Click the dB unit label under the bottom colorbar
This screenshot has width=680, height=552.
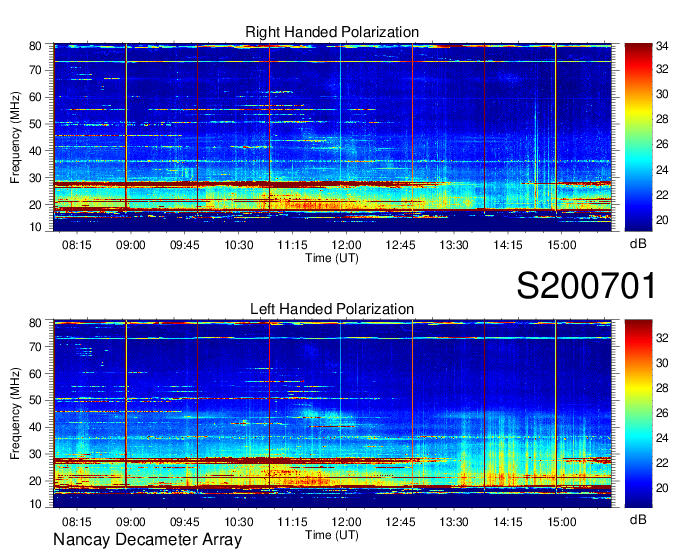(638, 520)
